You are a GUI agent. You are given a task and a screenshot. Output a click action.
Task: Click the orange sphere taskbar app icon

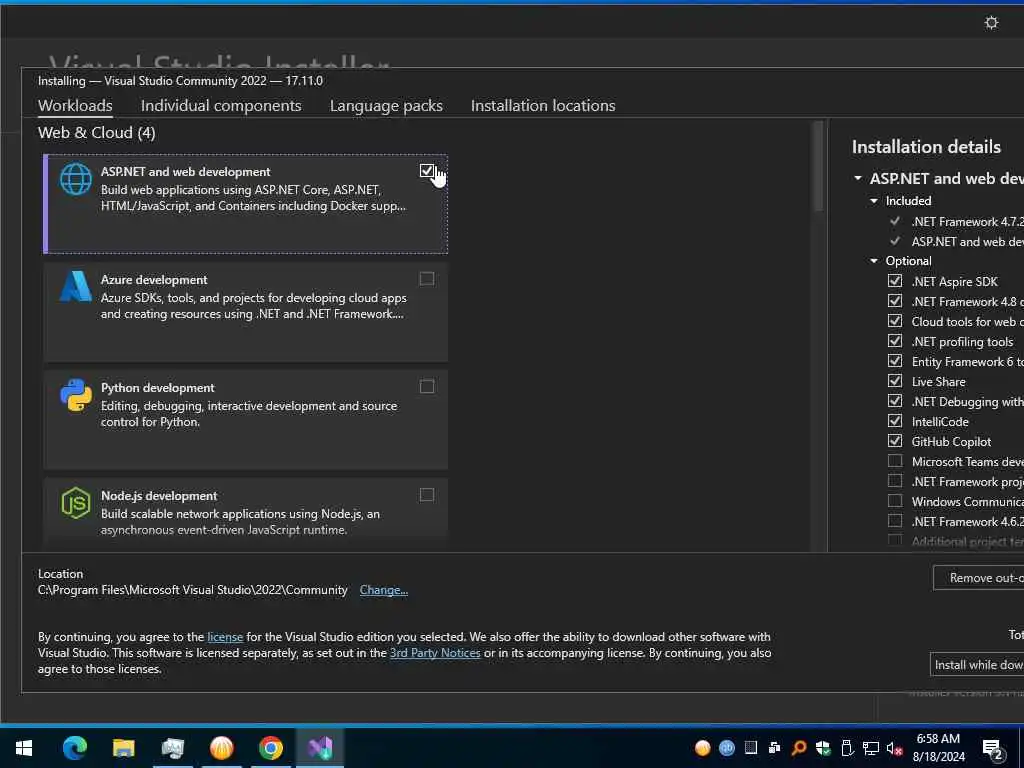click(221, 747)
